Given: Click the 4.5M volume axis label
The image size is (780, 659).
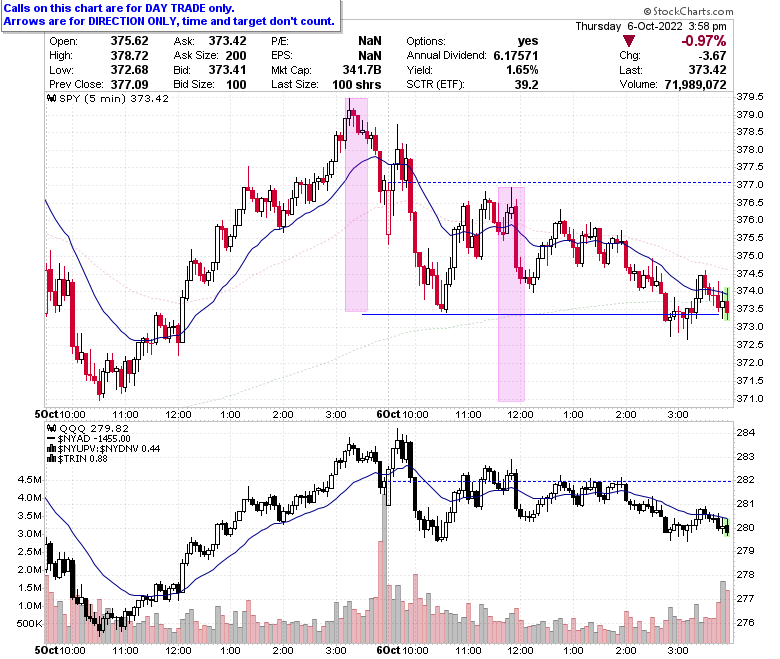Looking at the screenshot, I should coord(30,480).
